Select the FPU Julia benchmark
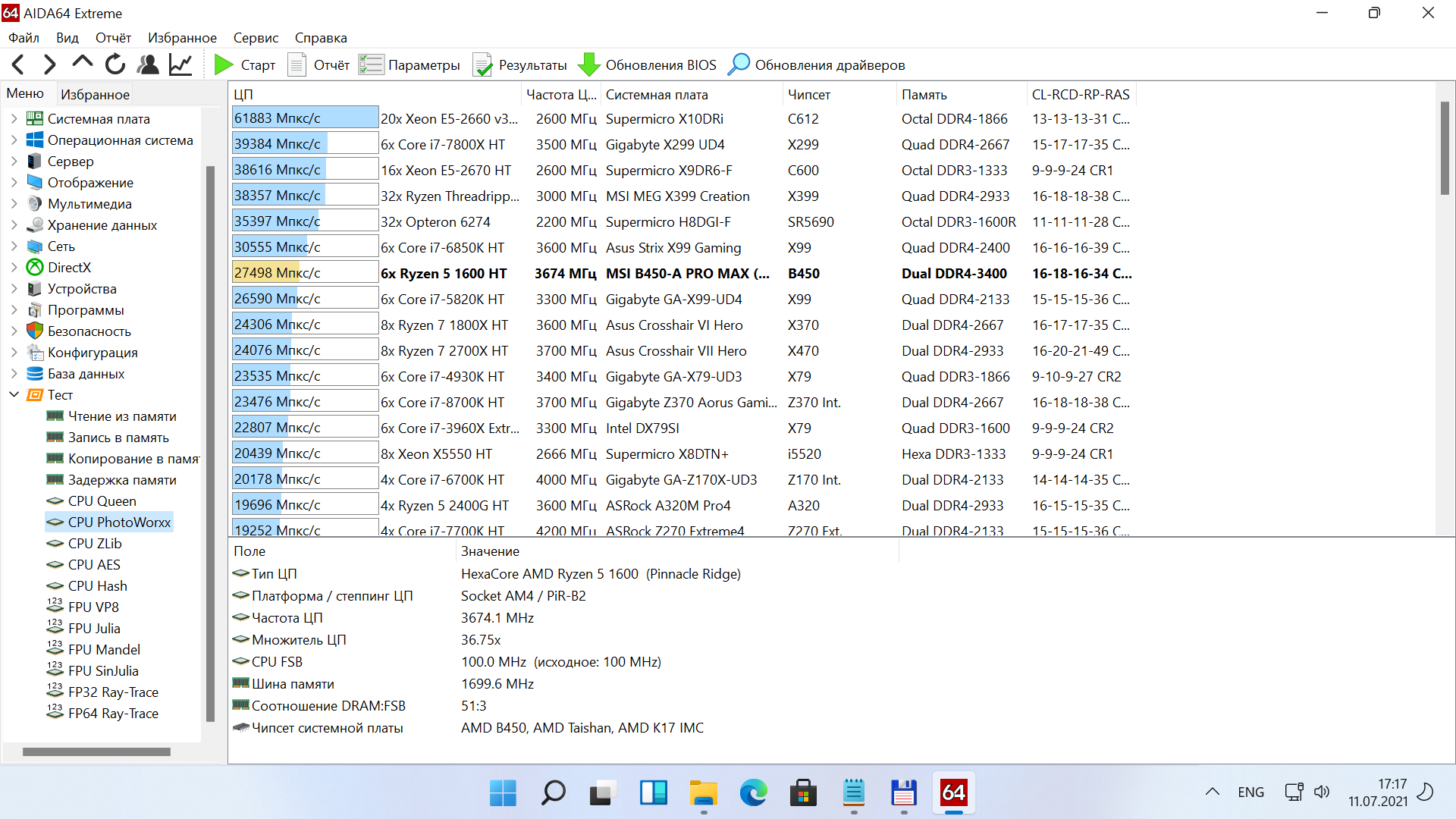The height and width of the screenshot is (819, 1456). [x=94, y=629]
